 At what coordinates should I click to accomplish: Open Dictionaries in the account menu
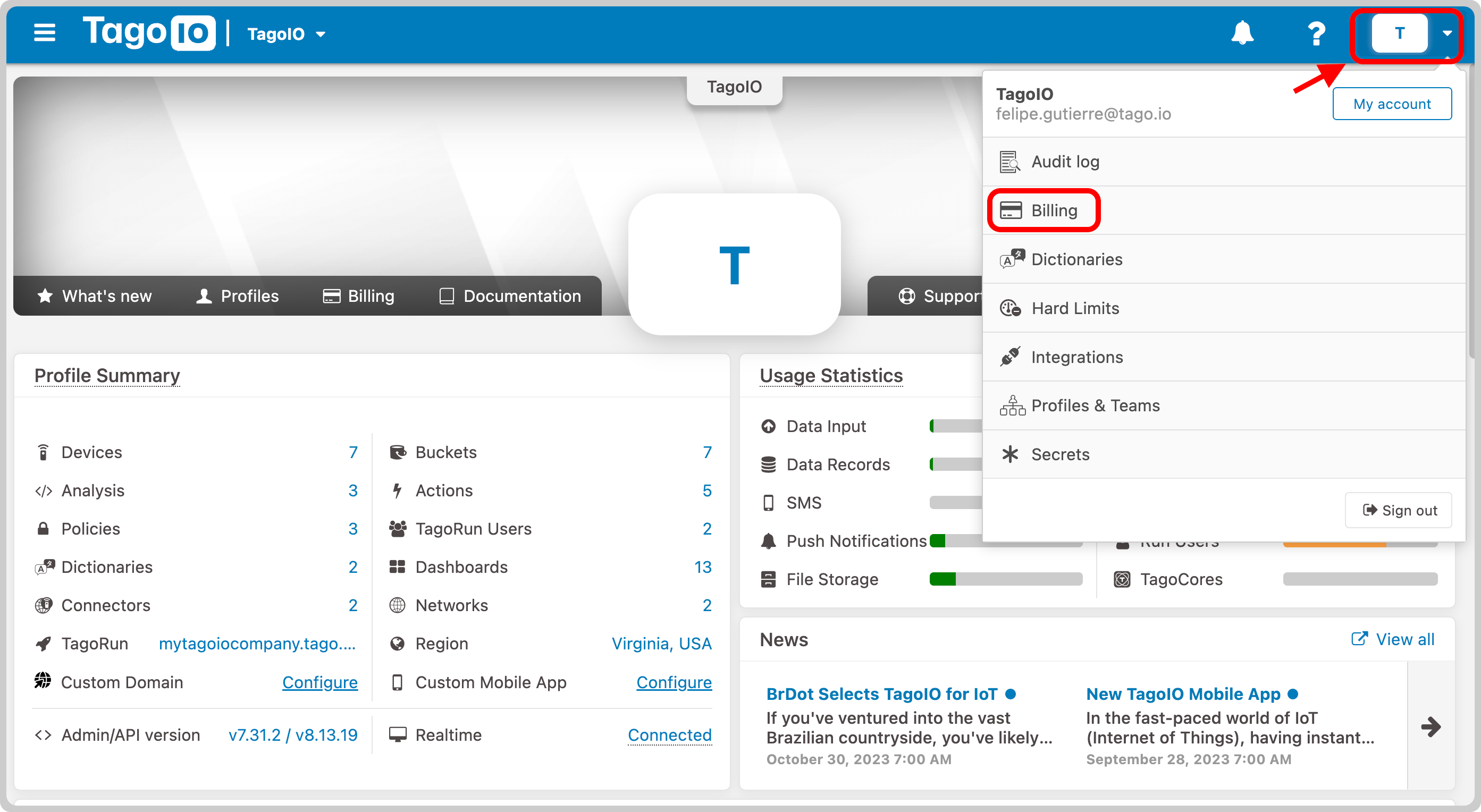point(1223,259)
